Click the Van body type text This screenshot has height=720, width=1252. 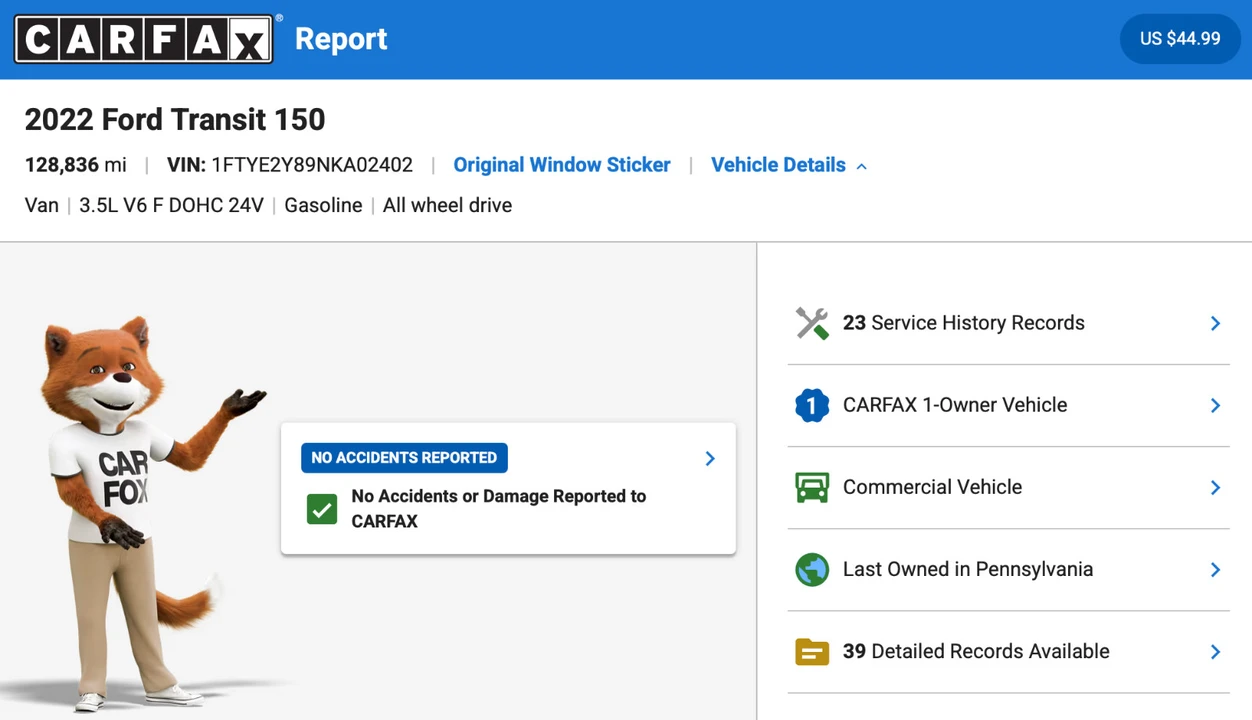tap(42, 205)
